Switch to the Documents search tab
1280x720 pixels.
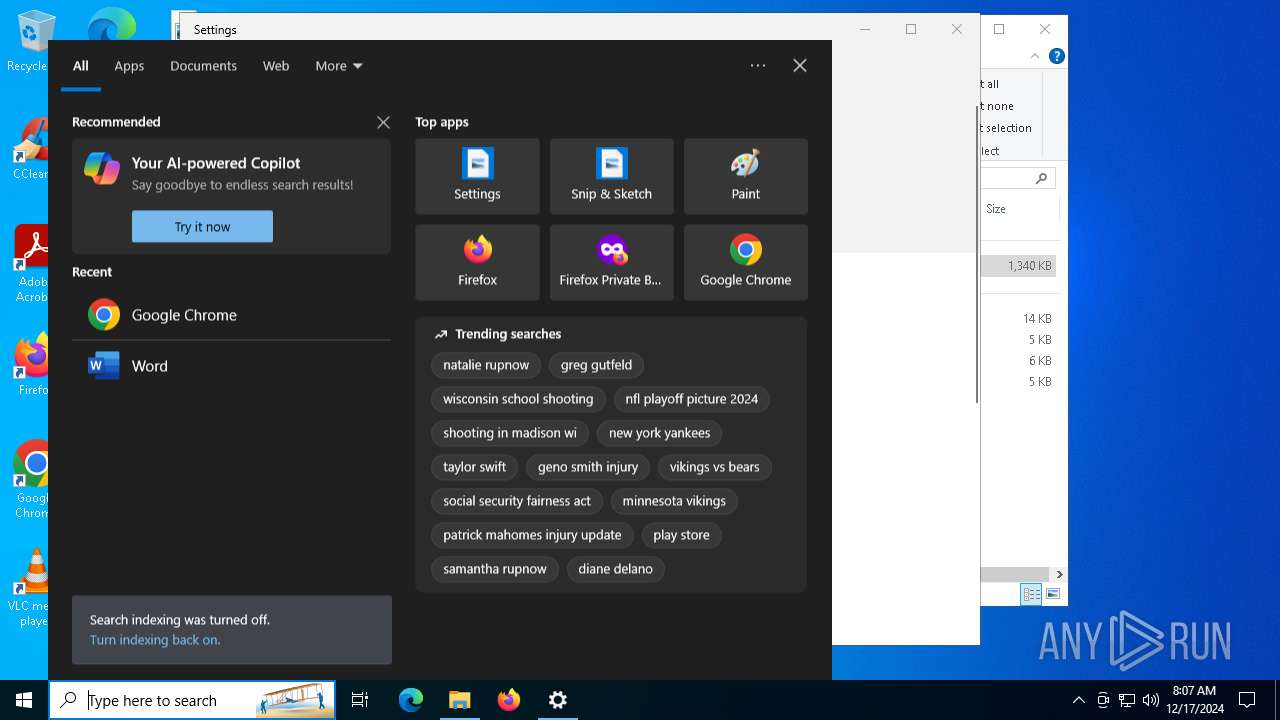pyautogui.click(x=203, y=66)
